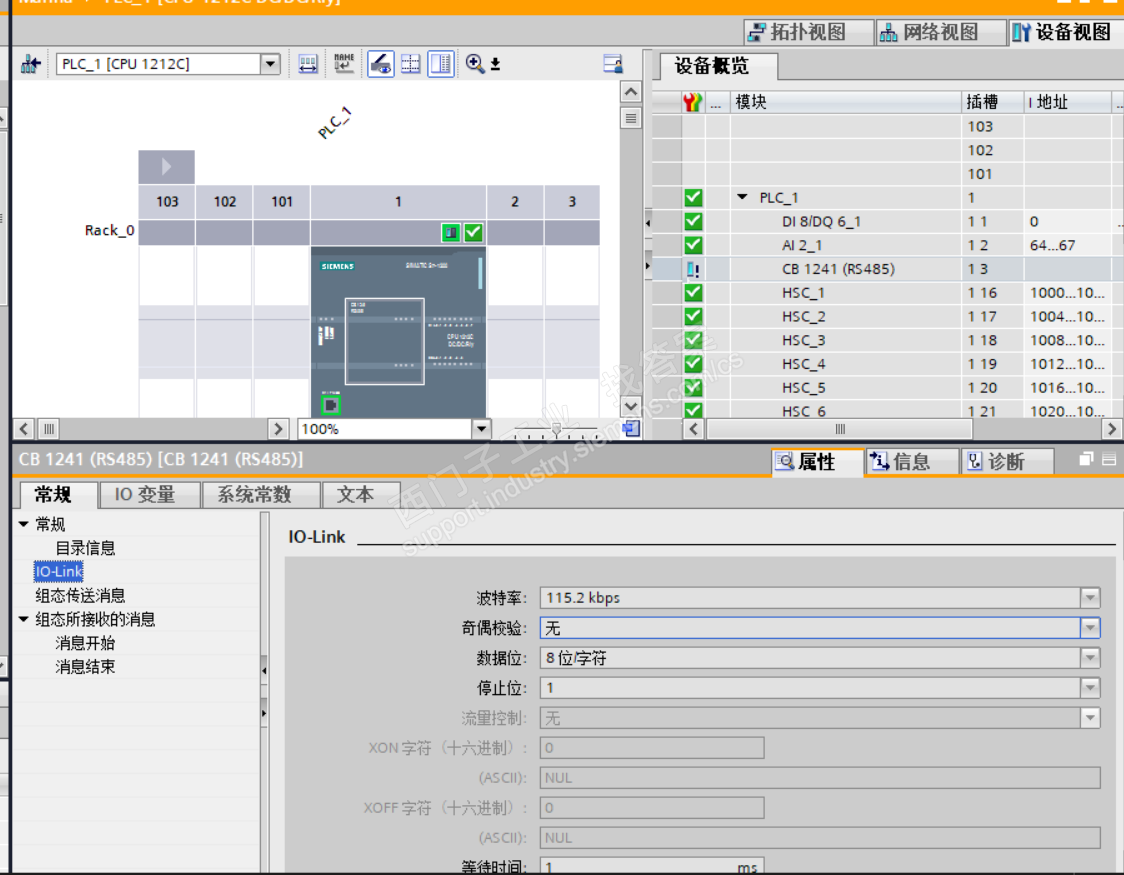Click the grid snap toolbar icon
This screenshot has width=1124, height=875.
point(411,64)
